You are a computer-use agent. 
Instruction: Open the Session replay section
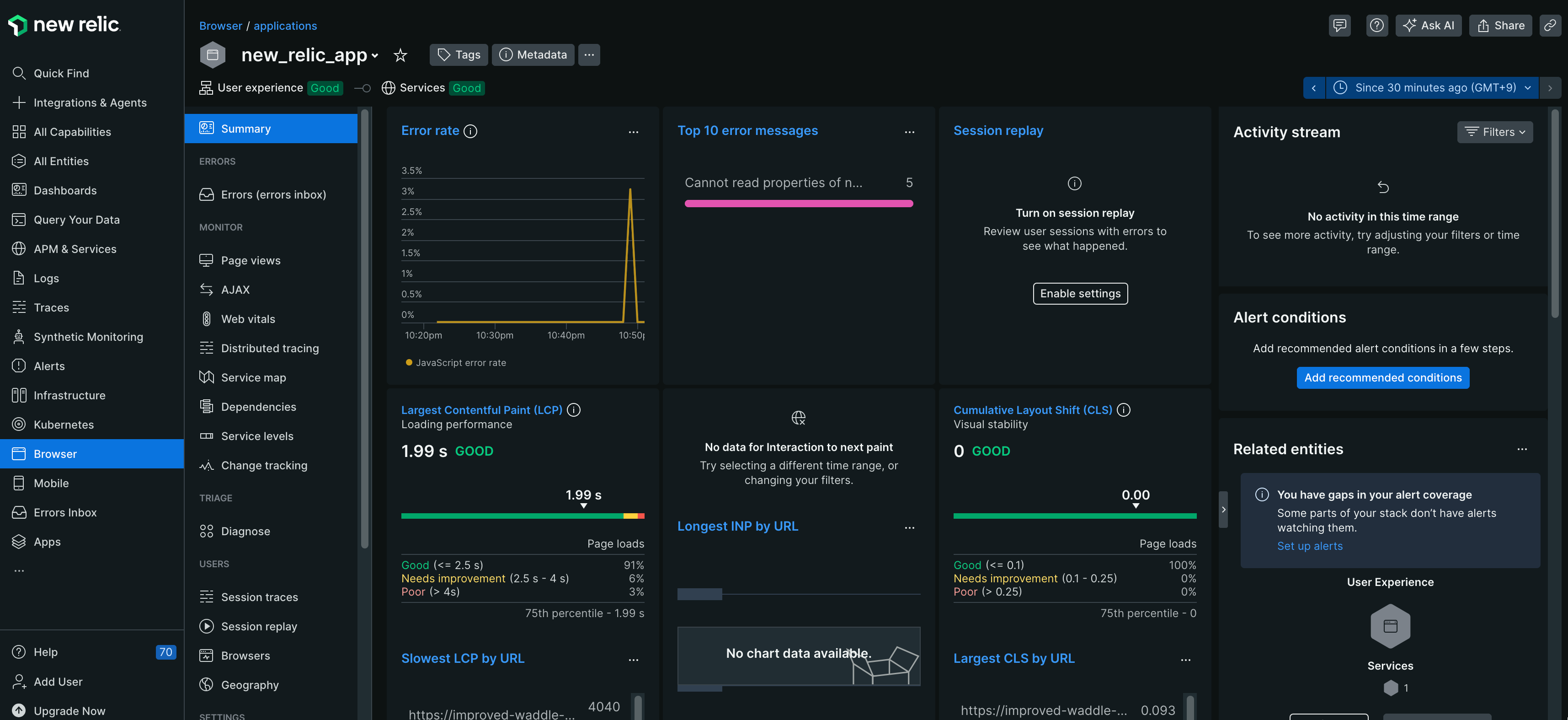pyautogui.click(x=998, y=130)
